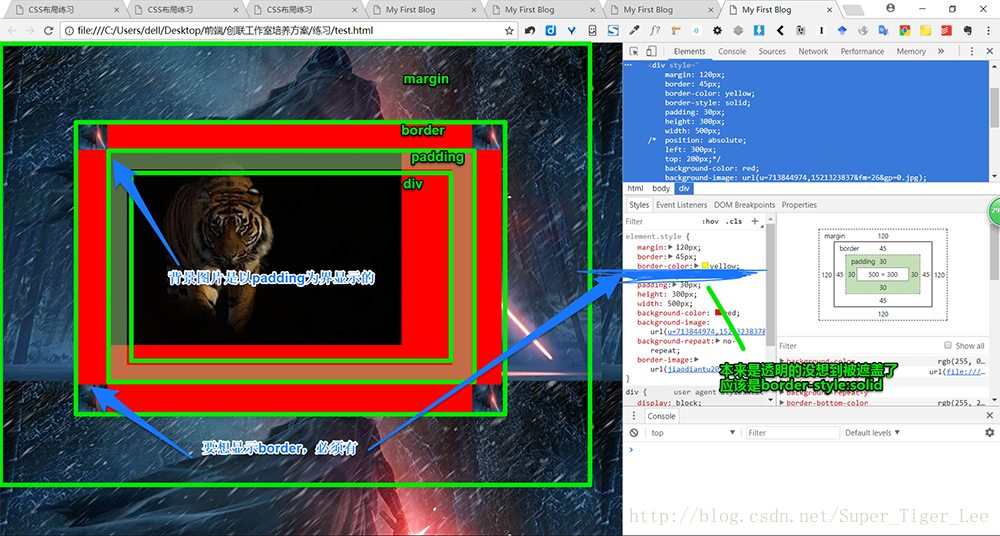Open the Properties sidebar tab

pyautogui.click(x=799, y=205)
